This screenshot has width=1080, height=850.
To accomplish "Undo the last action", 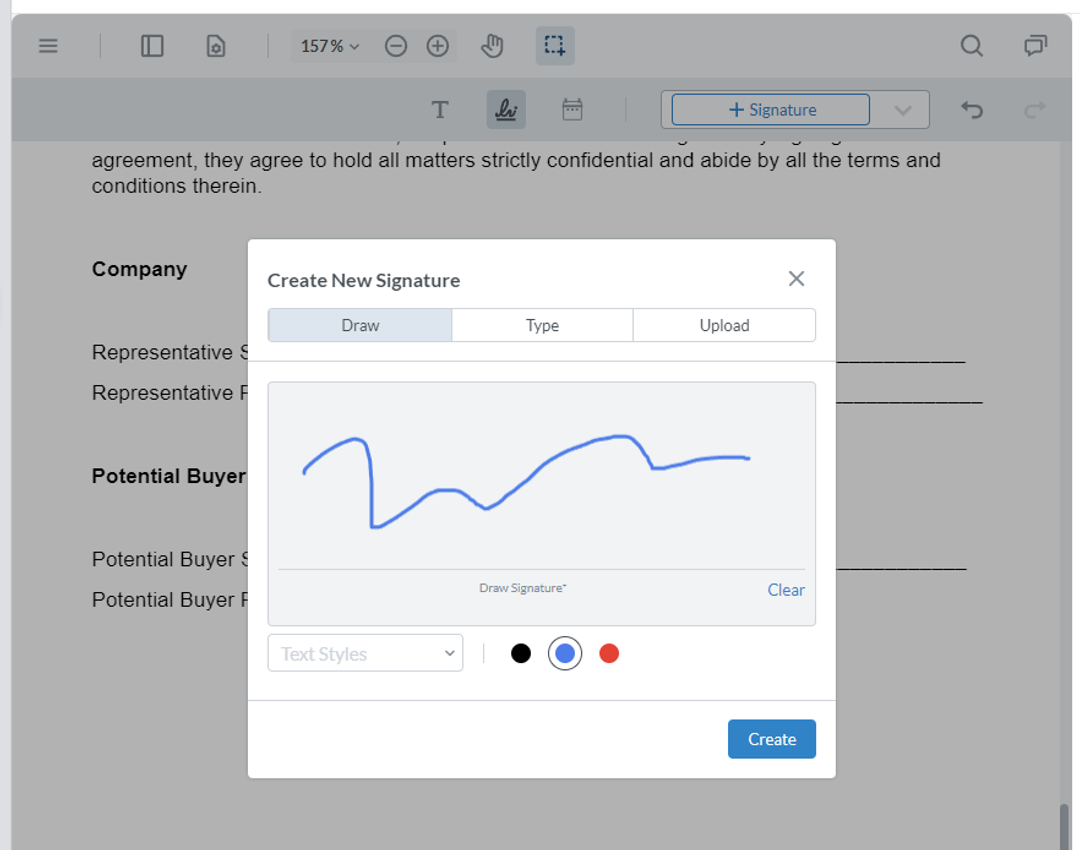I will (x=972, y=110).
